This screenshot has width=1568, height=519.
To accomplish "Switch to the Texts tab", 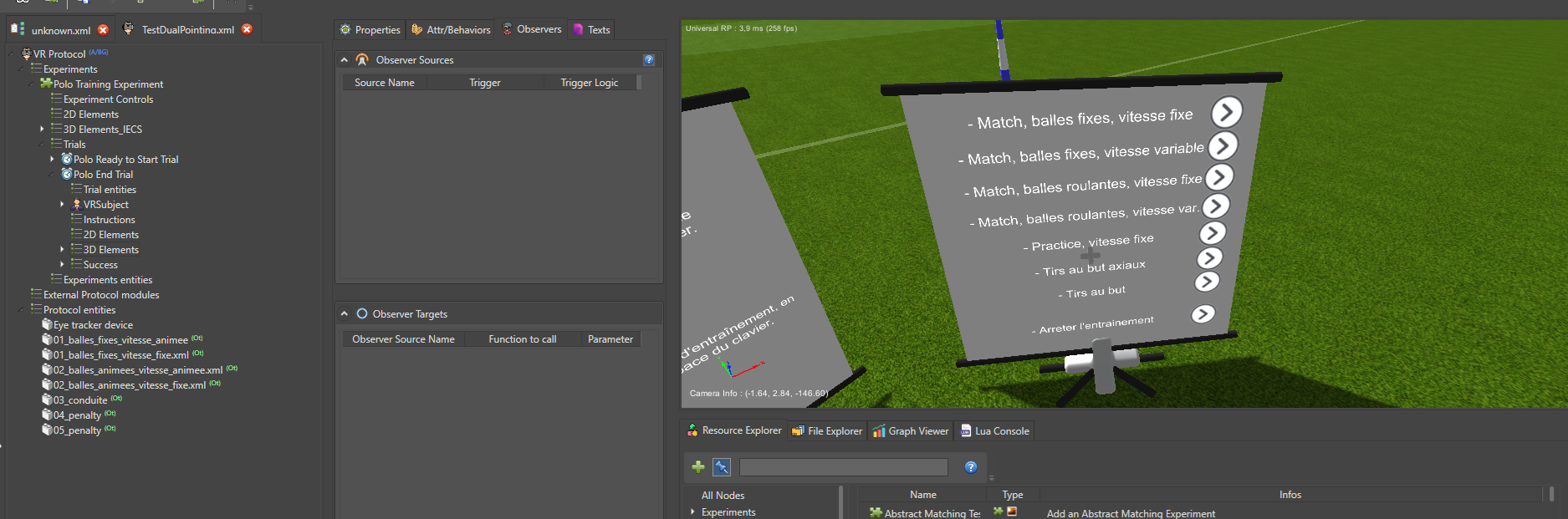I will (x=591, y=29).
